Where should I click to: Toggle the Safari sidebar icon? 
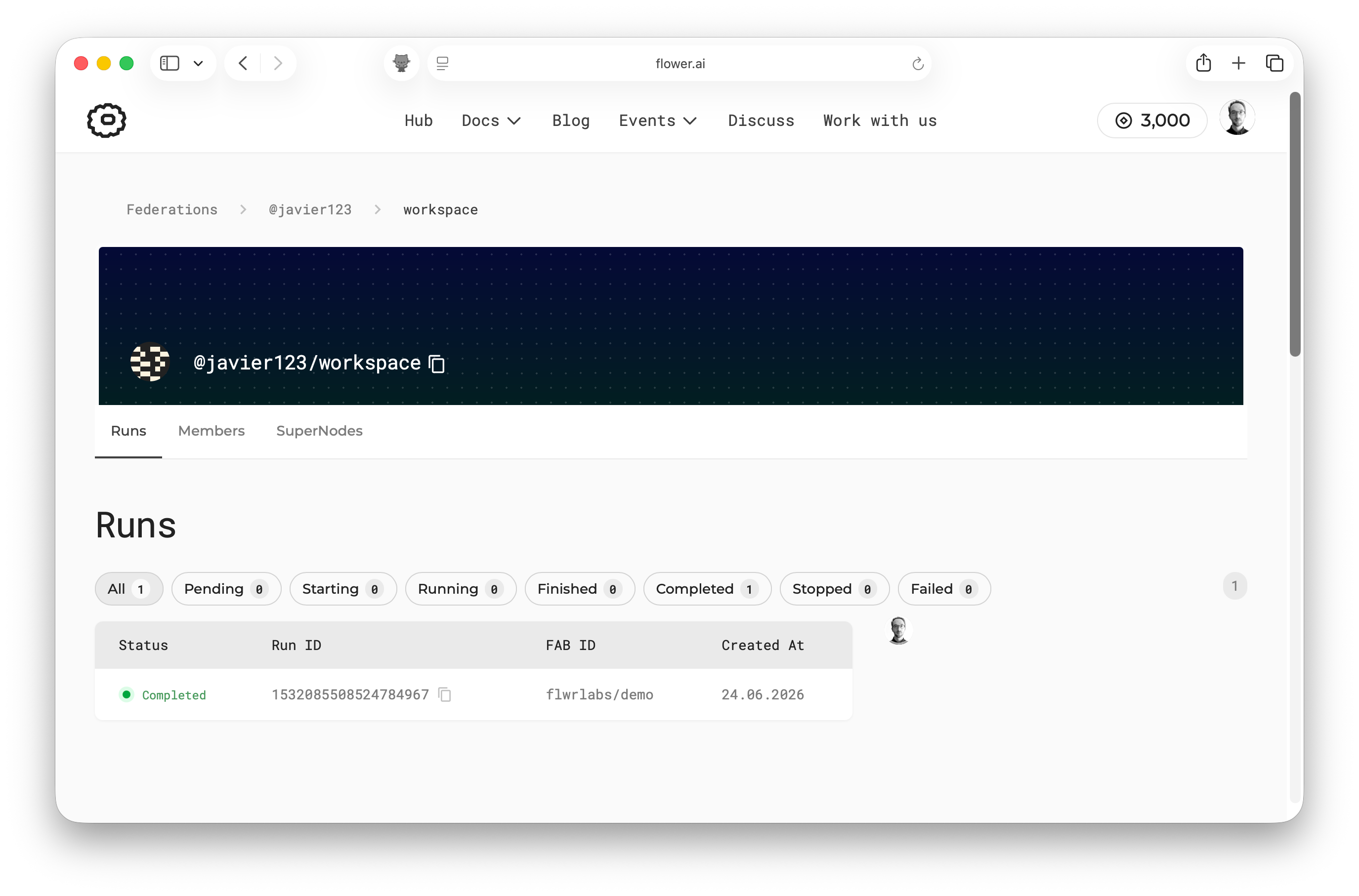click(x=169, y=63)
